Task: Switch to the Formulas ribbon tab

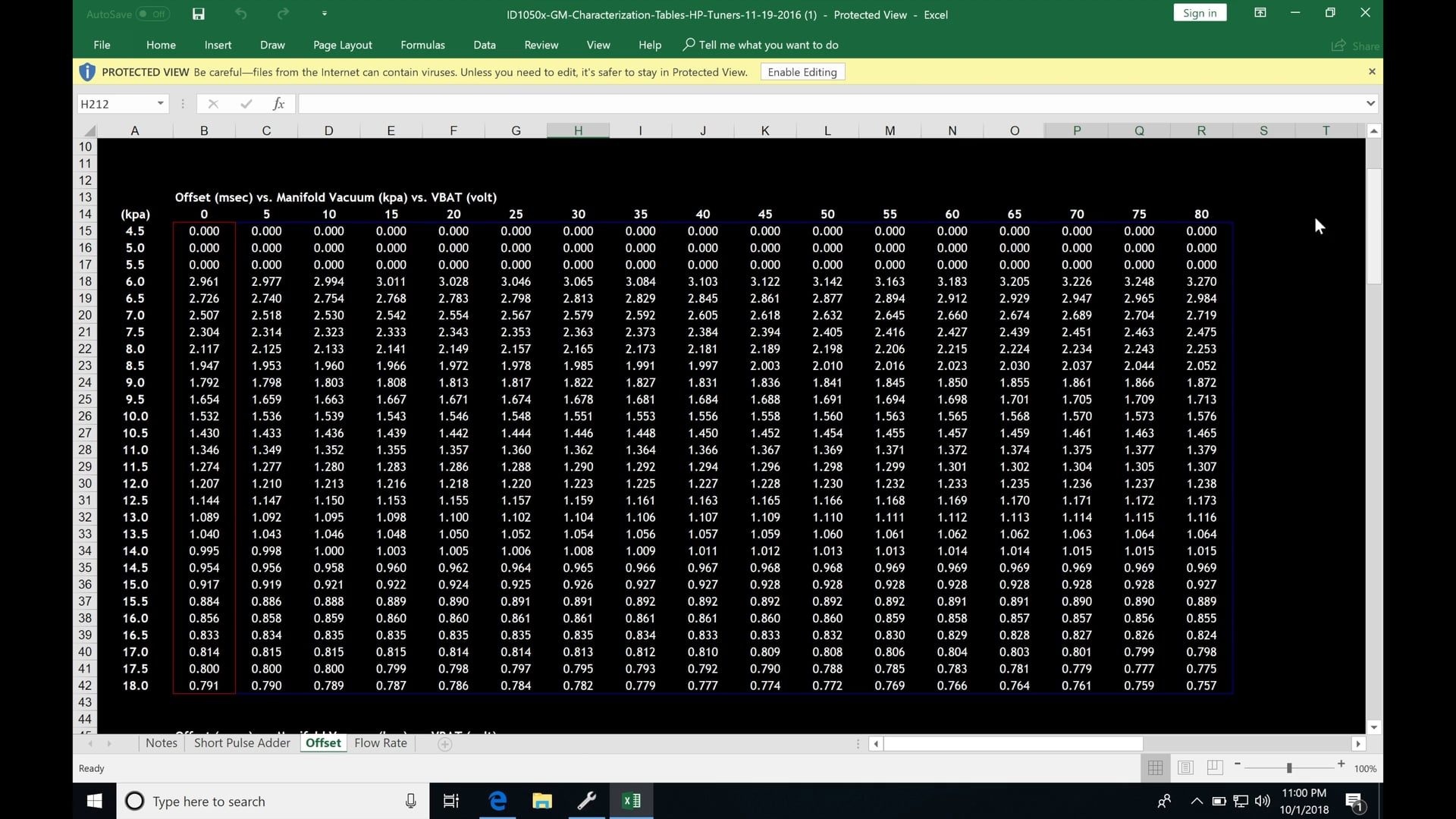Action: tap(422, 45)
